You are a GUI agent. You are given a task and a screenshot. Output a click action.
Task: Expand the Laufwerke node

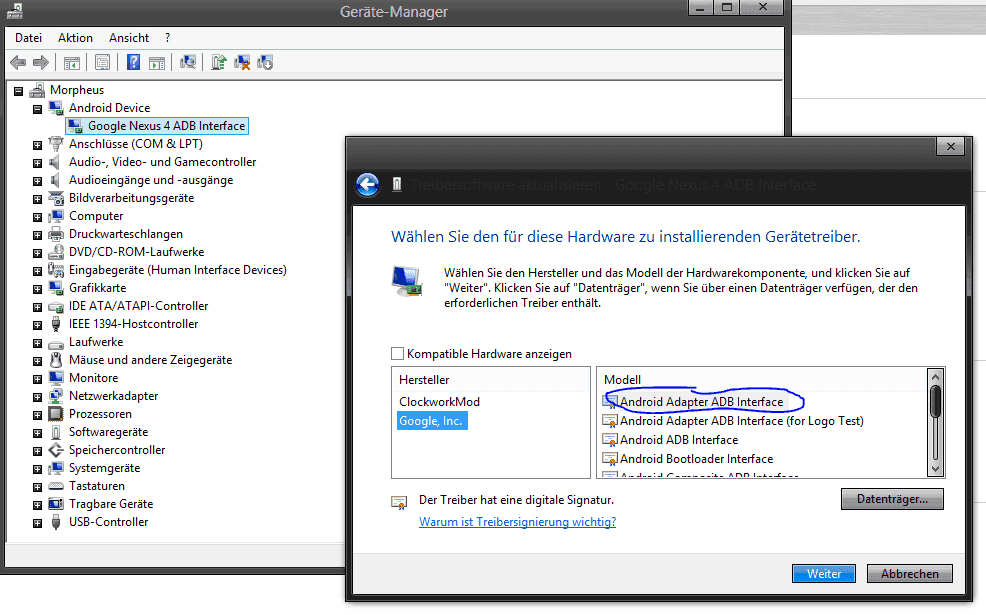coord(37,343)
